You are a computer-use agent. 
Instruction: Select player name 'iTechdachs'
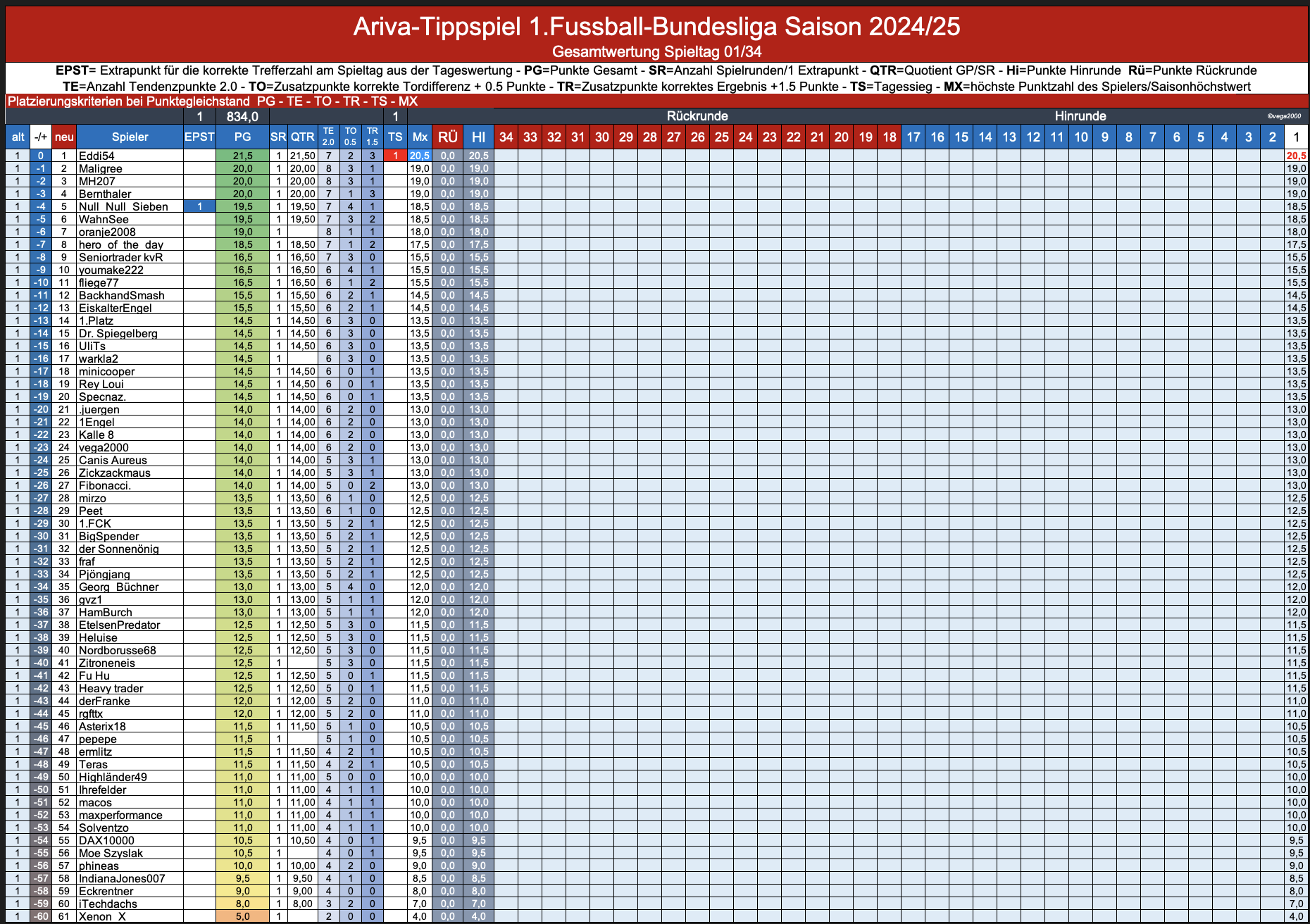pyautogui.click(x=108, y=904)
